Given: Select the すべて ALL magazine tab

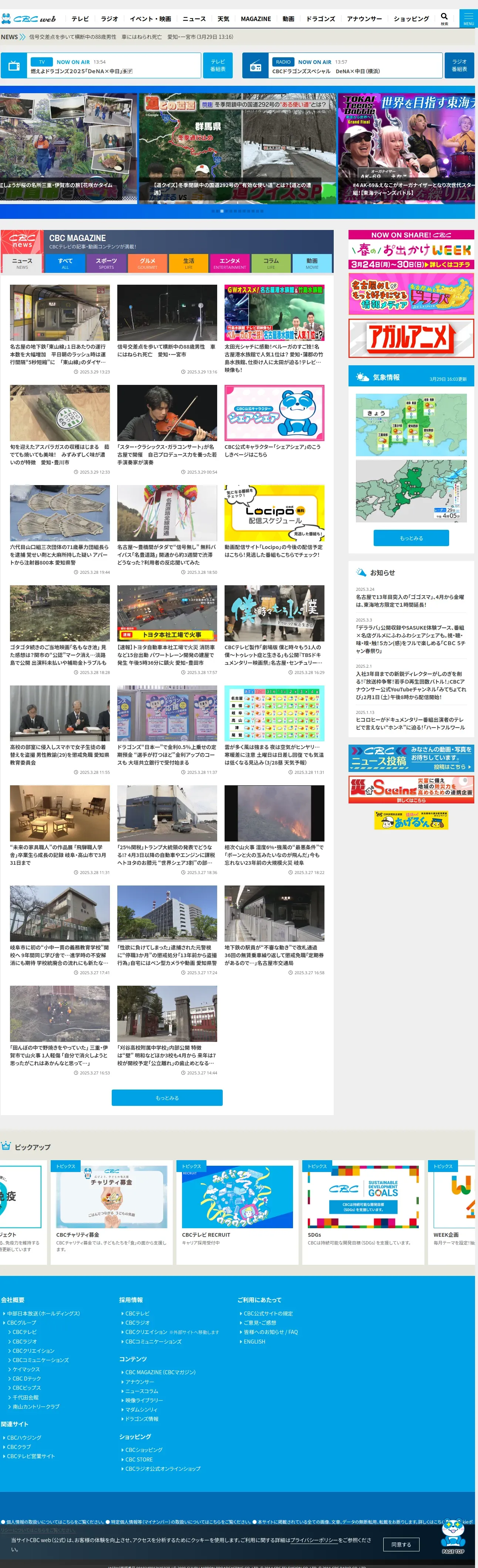Looking at the screenshot, I should 65,263.
